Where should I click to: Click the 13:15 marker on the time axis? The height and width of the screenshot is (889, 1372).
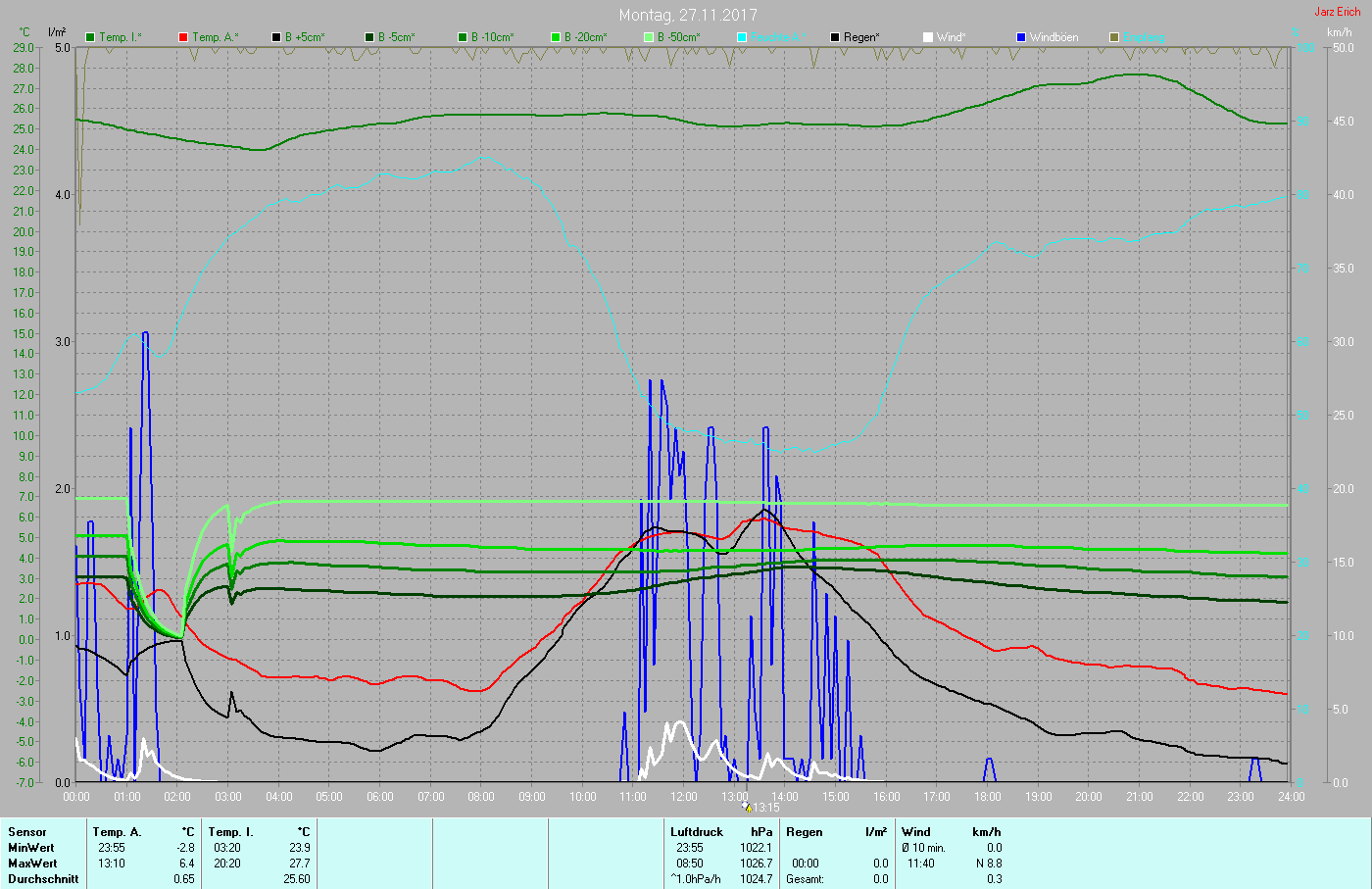763,808
